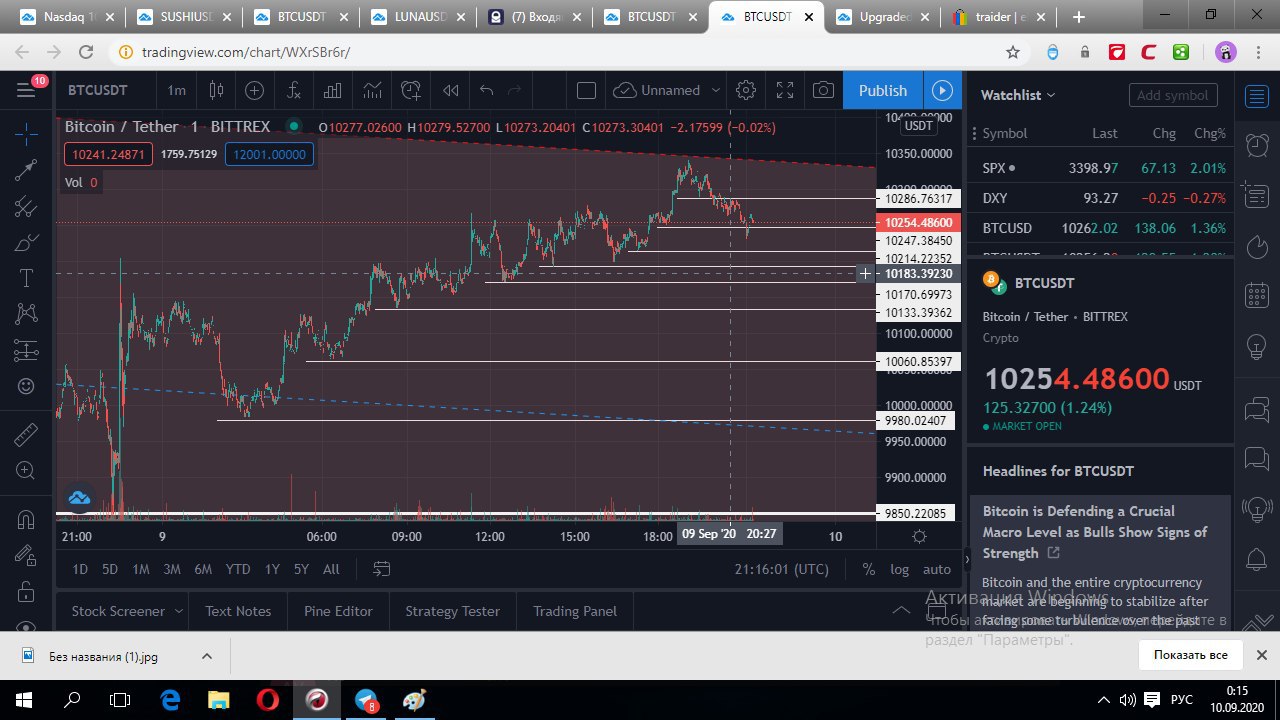Open the Strategy Tester tab
Screen dimensions: 1280x720
click(452, 611)
